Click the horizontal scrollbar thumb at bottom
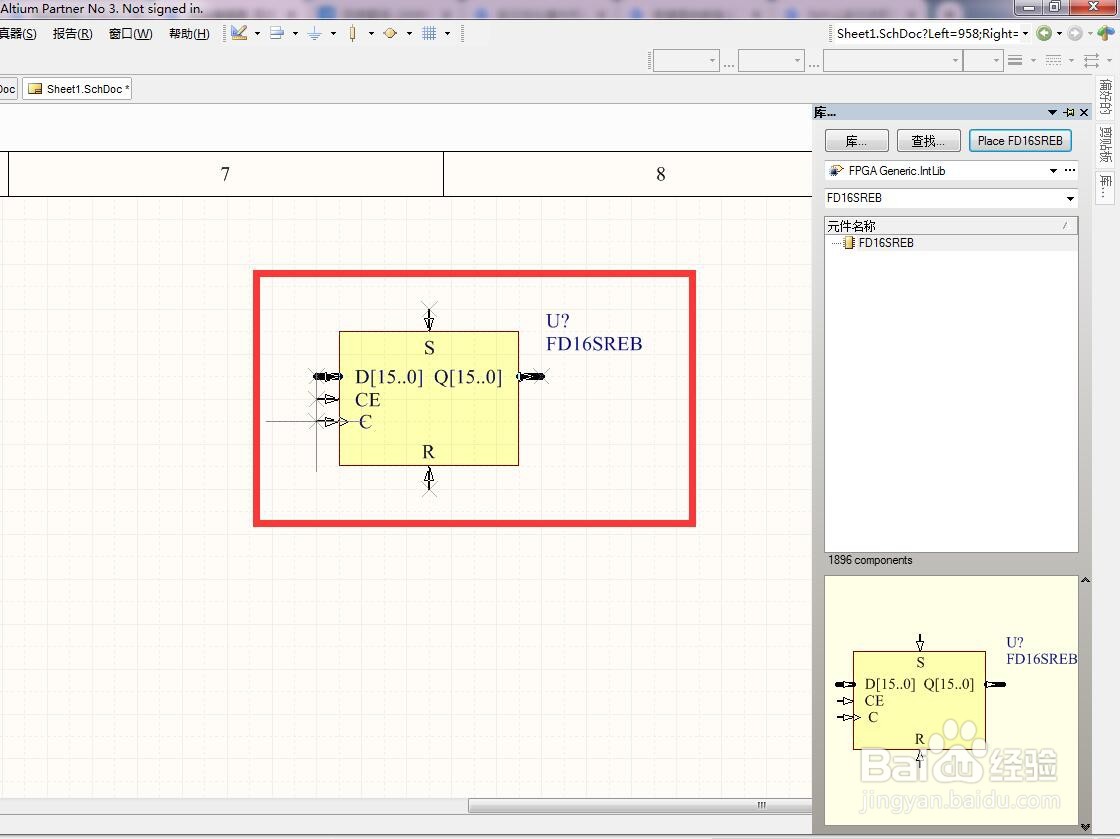Screen dimensions: 1120x839 point(639,805)
